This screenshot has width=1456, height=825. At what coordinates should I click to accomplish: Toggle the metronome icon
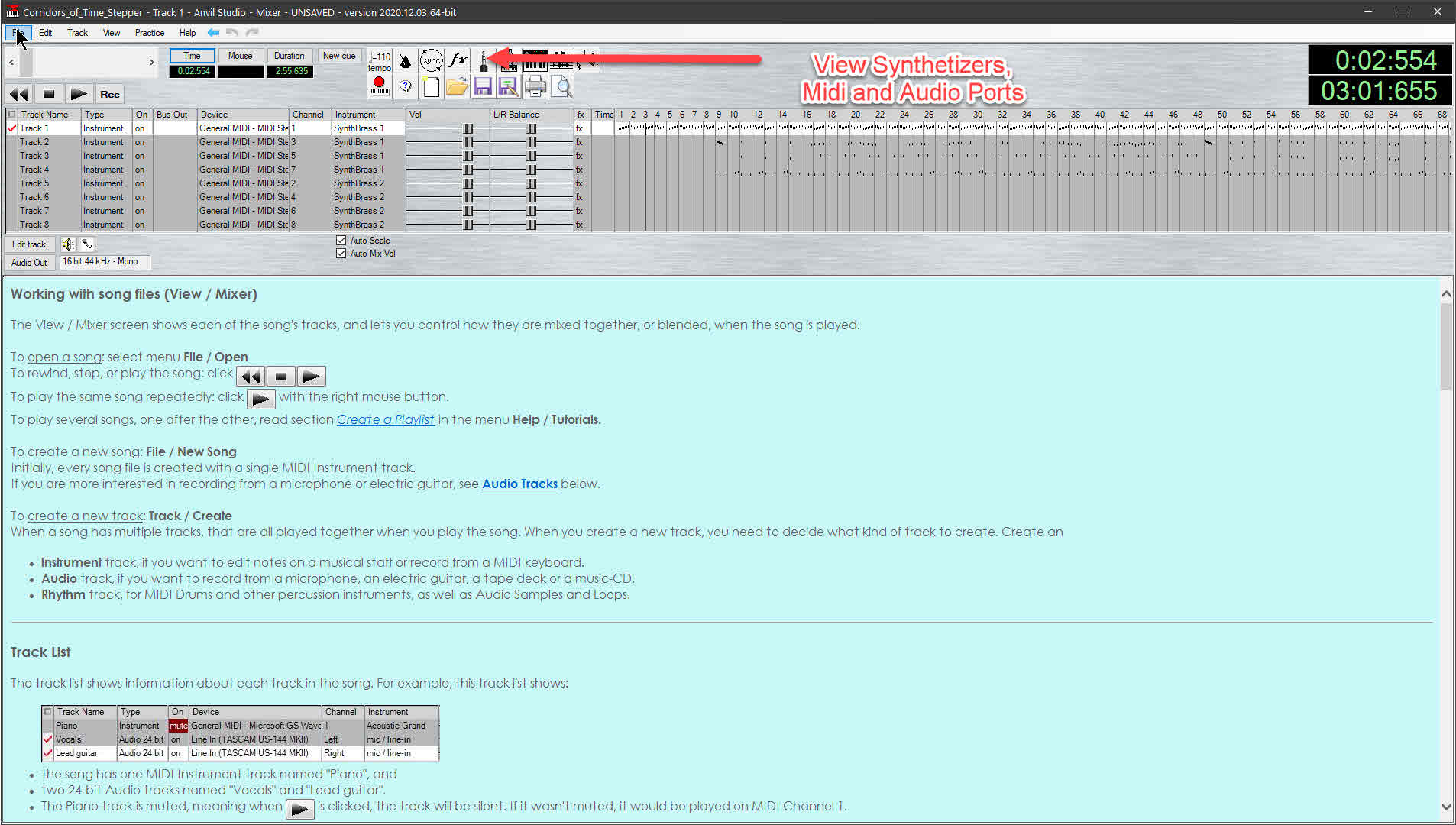(x=406, y=60)
